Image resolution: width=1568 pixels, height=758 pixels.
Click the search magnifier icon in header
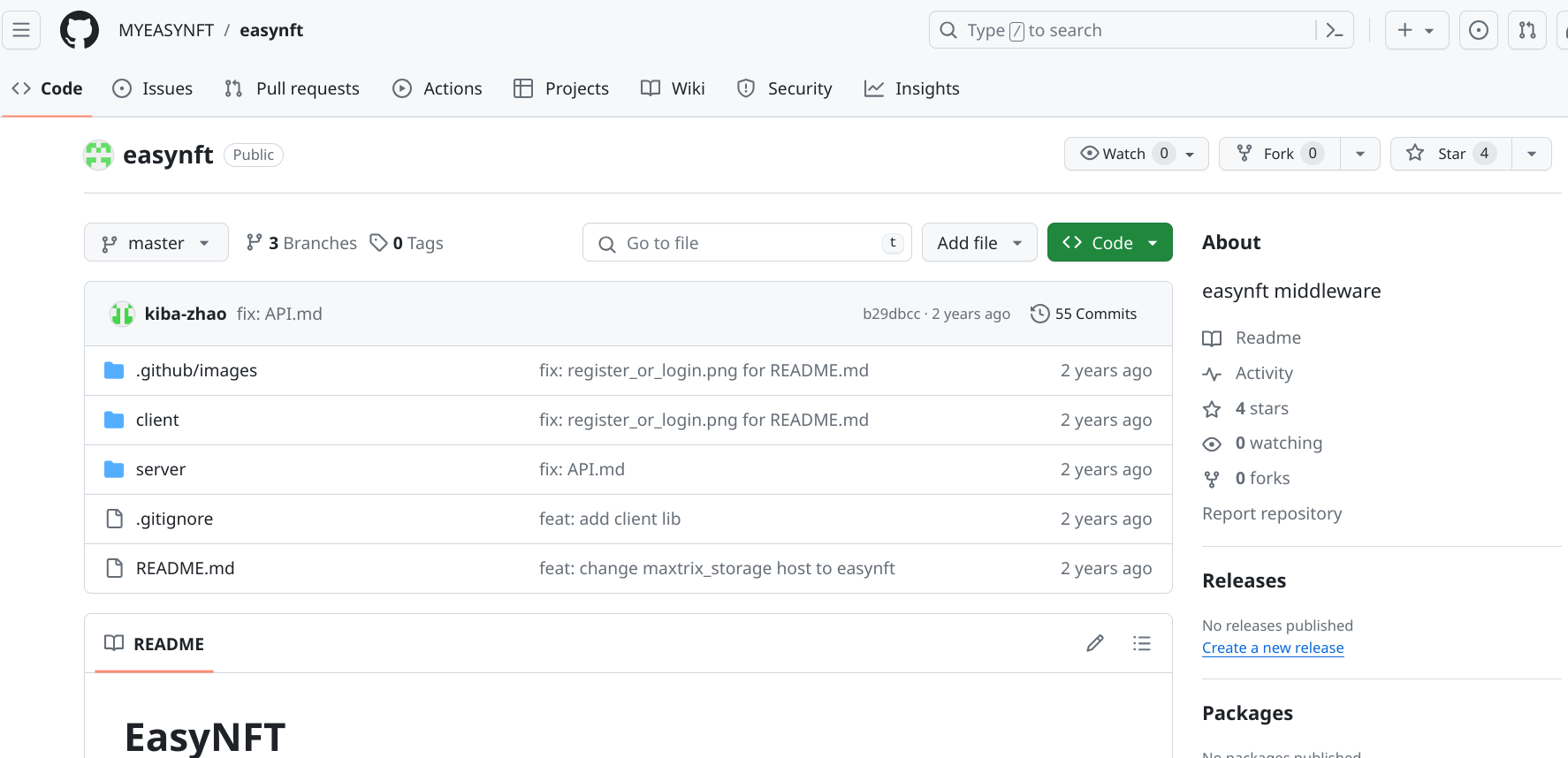pyautogui.click(x=948, y=30)
